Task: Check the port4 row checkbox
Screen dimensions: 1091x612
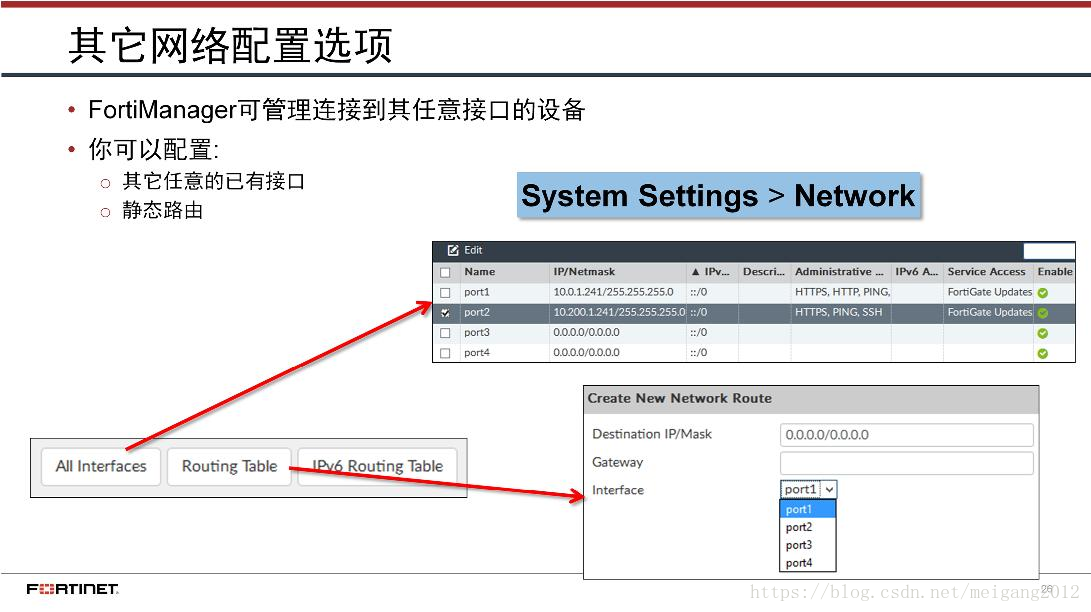Action: [445, 353]
